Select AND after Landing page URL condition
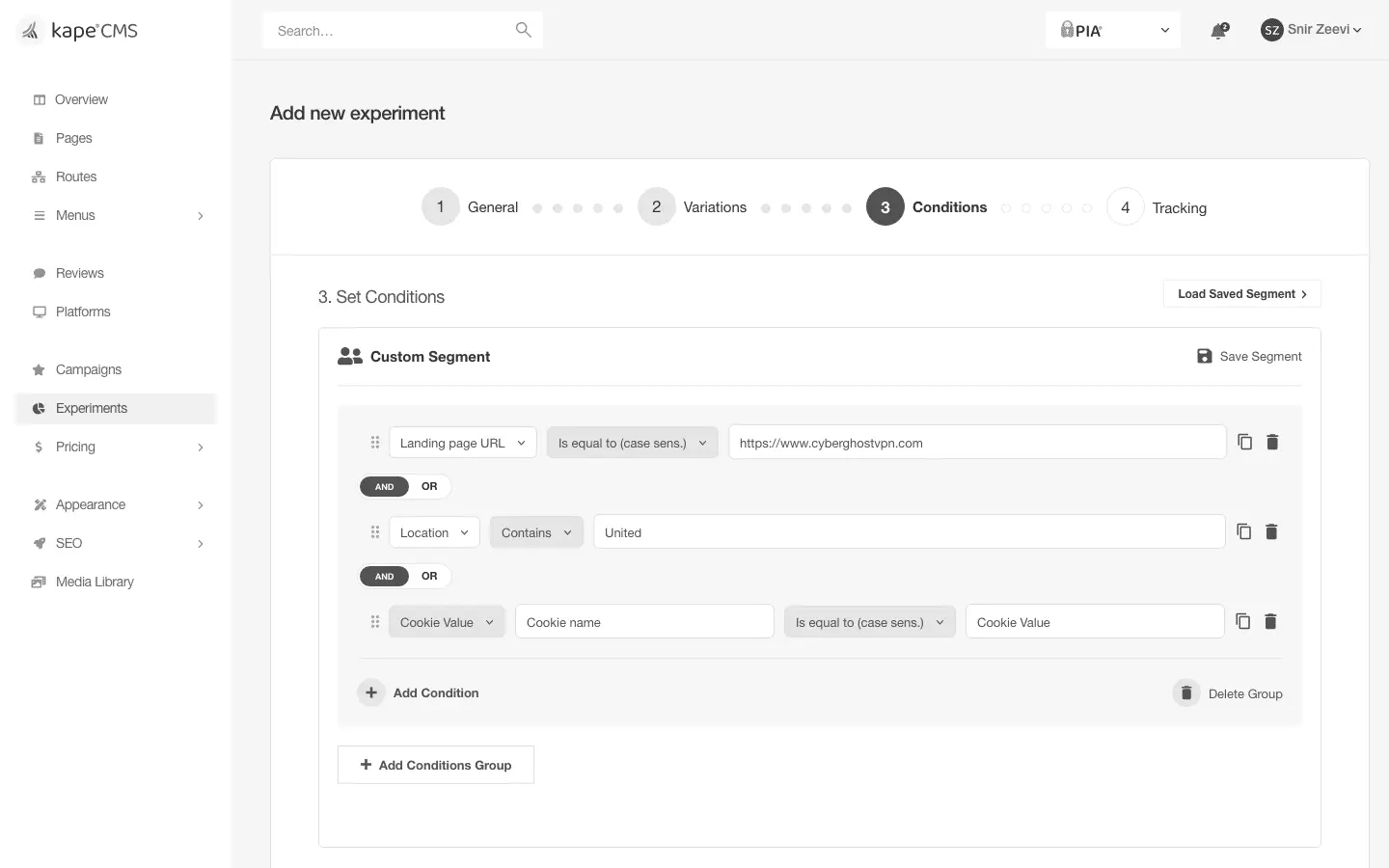 click(384, 486)
